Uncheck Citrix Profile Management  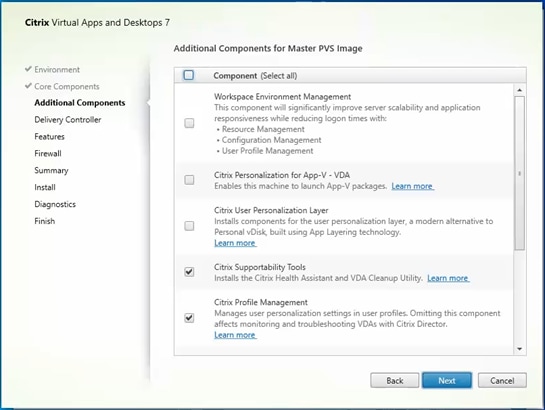189,318
